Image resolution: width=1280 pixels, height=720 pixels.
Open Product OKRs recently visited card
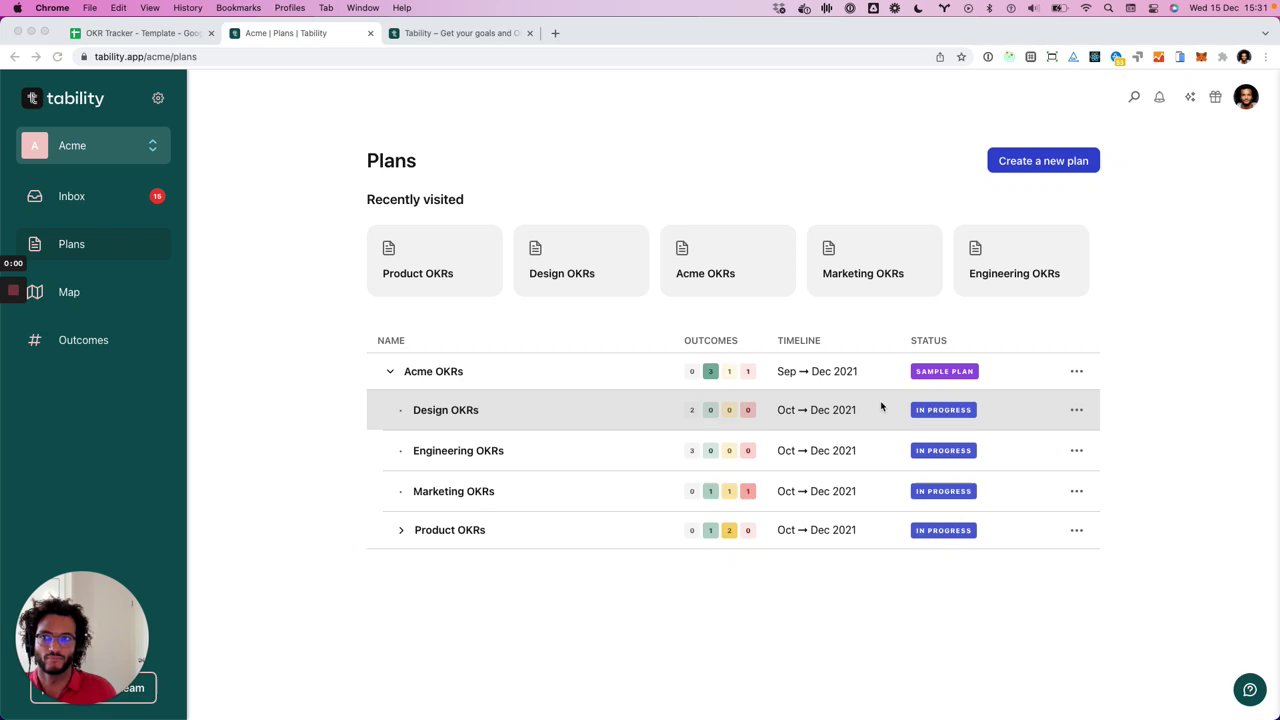tap(434, 260)
